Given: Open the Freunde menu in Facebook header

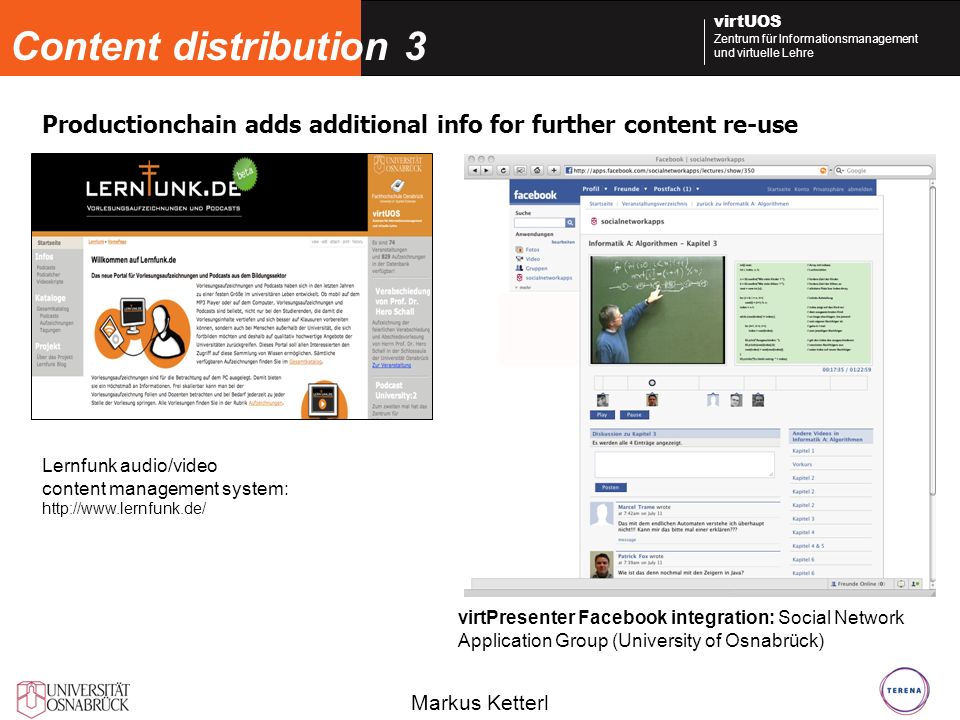Looking at the screenshot, I should click(626, 189).
